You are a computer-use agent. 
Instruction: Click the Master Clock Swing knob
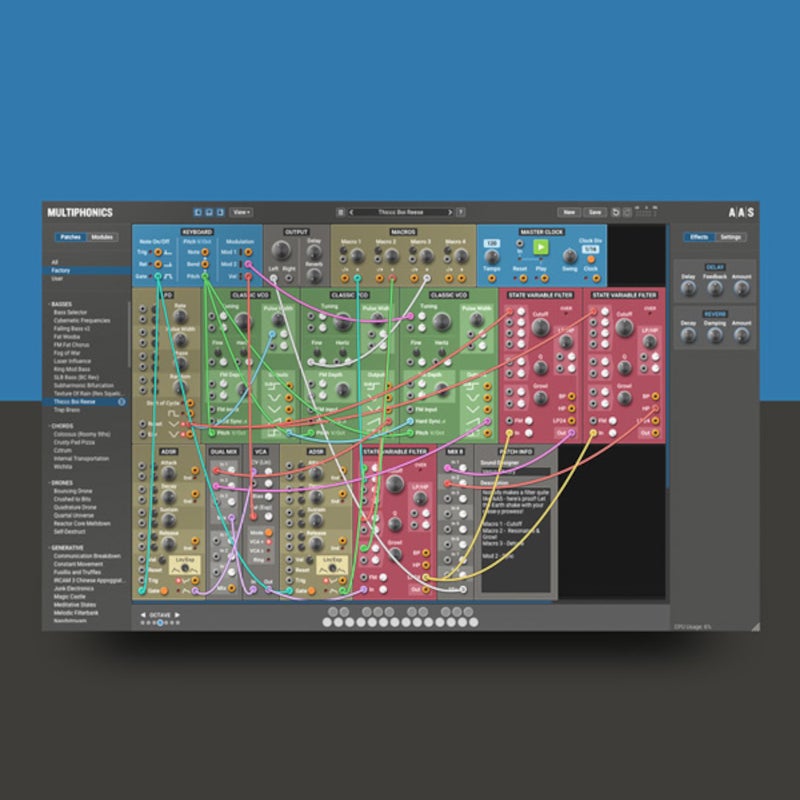point(569,256)
